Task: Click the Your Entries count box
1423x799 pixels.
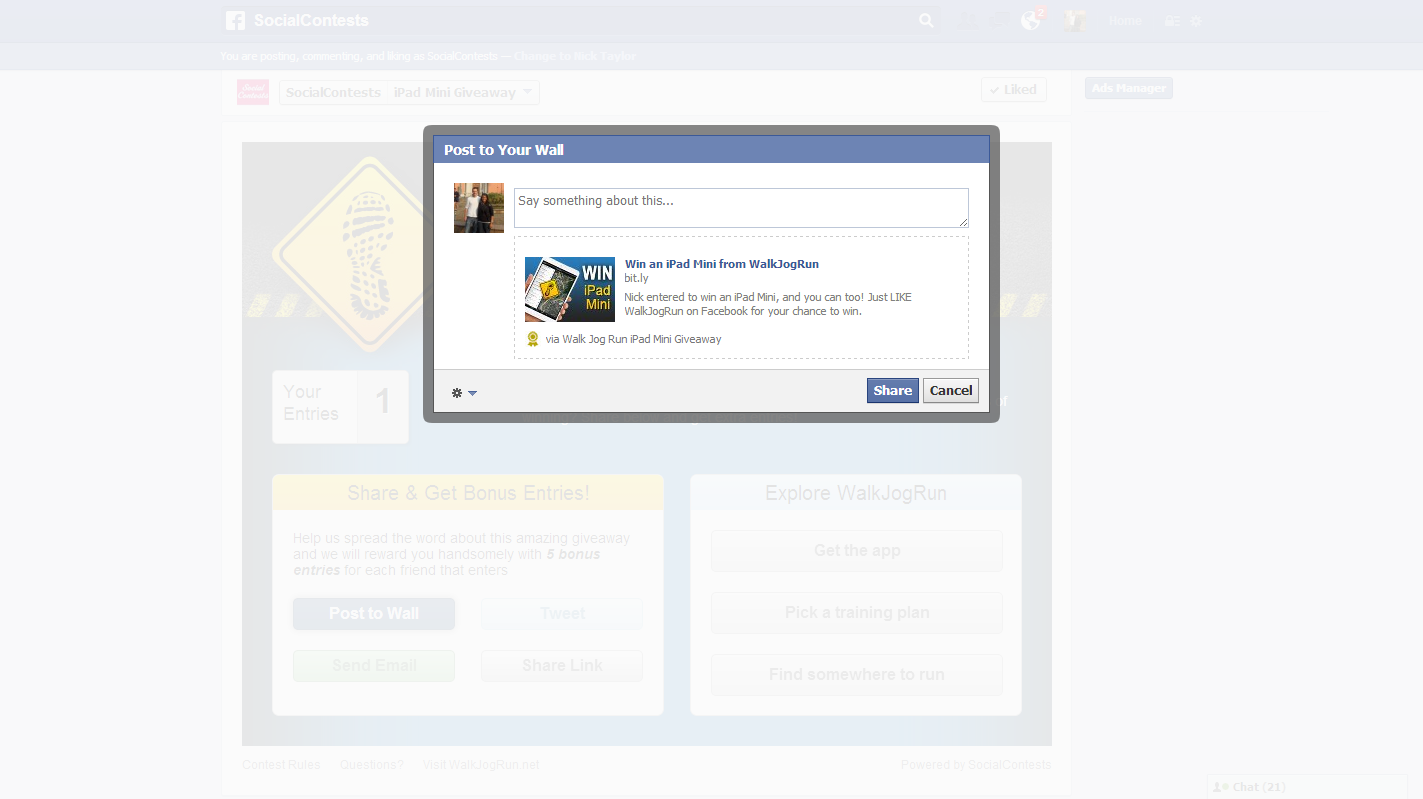Action: [340, 407]
